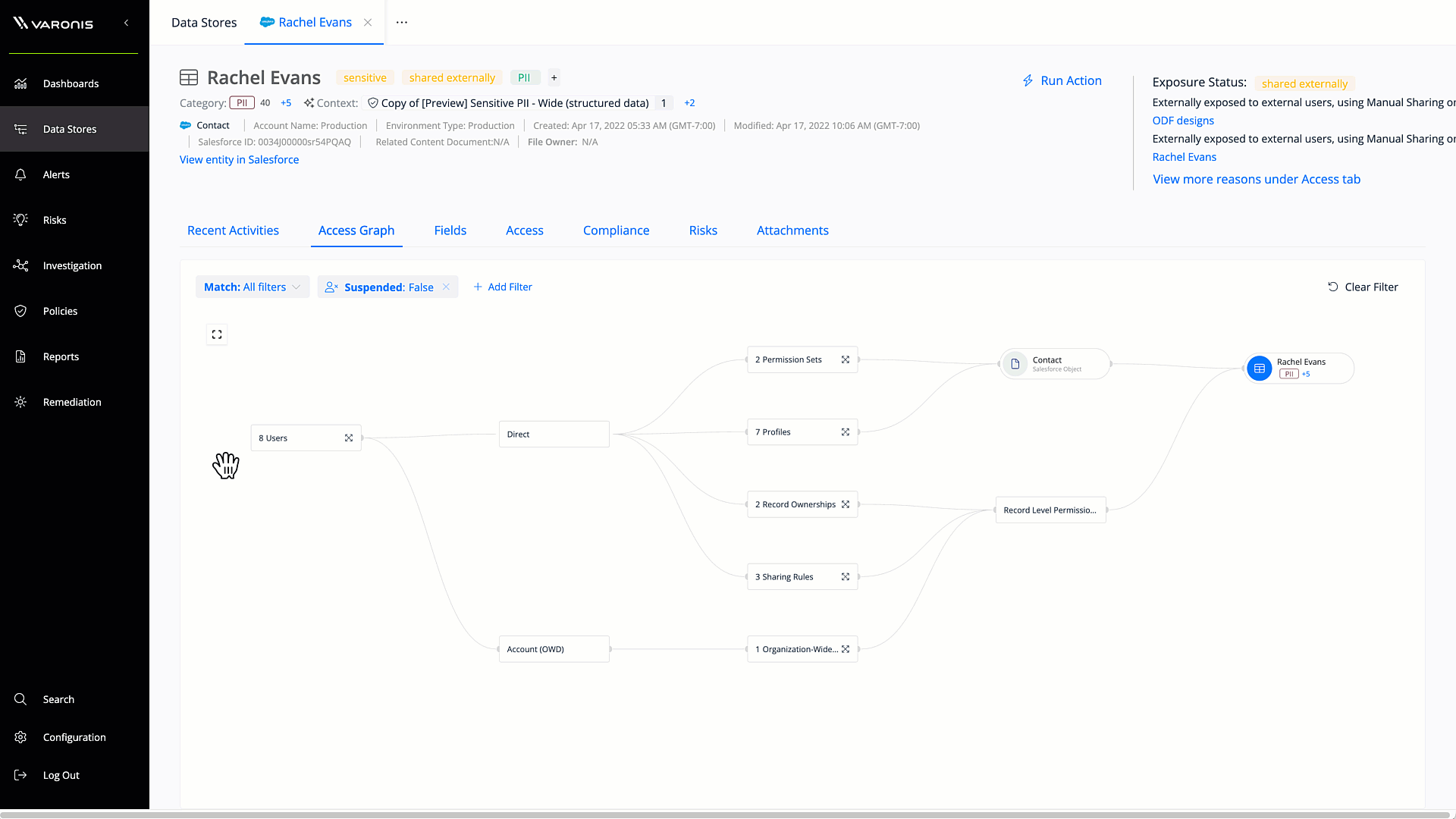Open the Remediation icon in the sidebar
1456x819 pixels.
20,402
